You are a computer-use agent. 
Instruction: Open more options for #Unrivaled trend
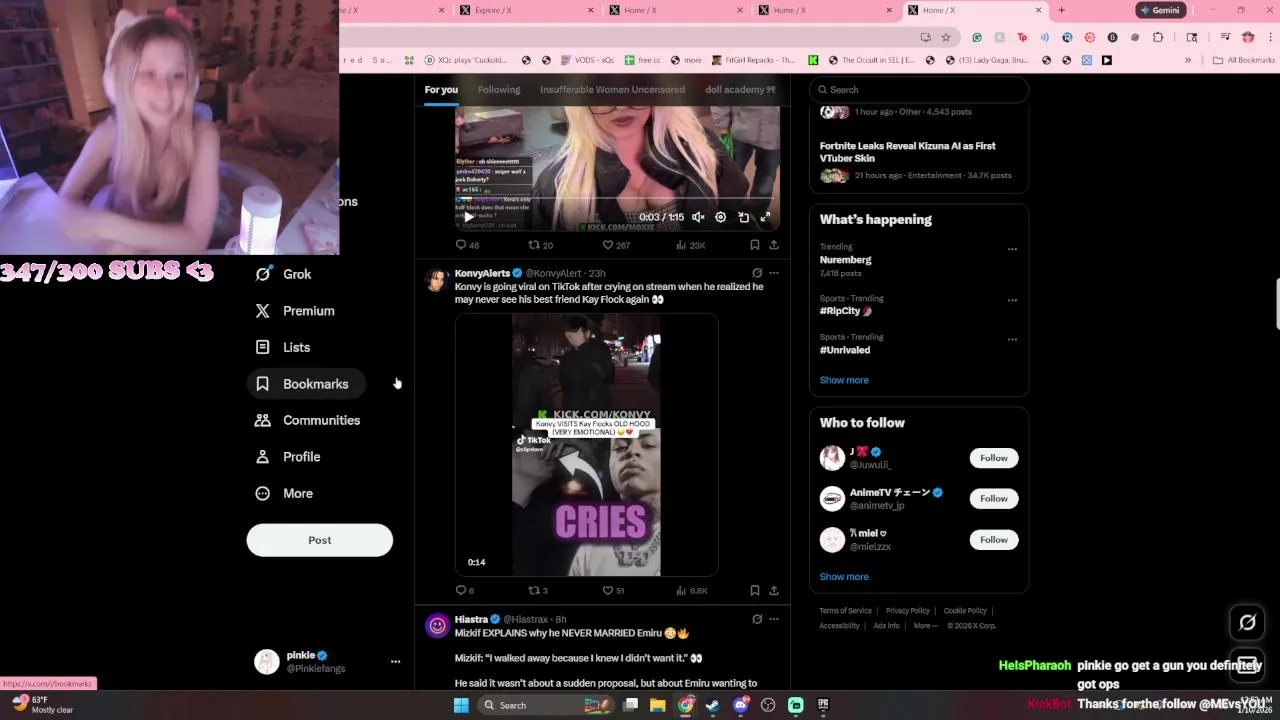[1012, 339]
